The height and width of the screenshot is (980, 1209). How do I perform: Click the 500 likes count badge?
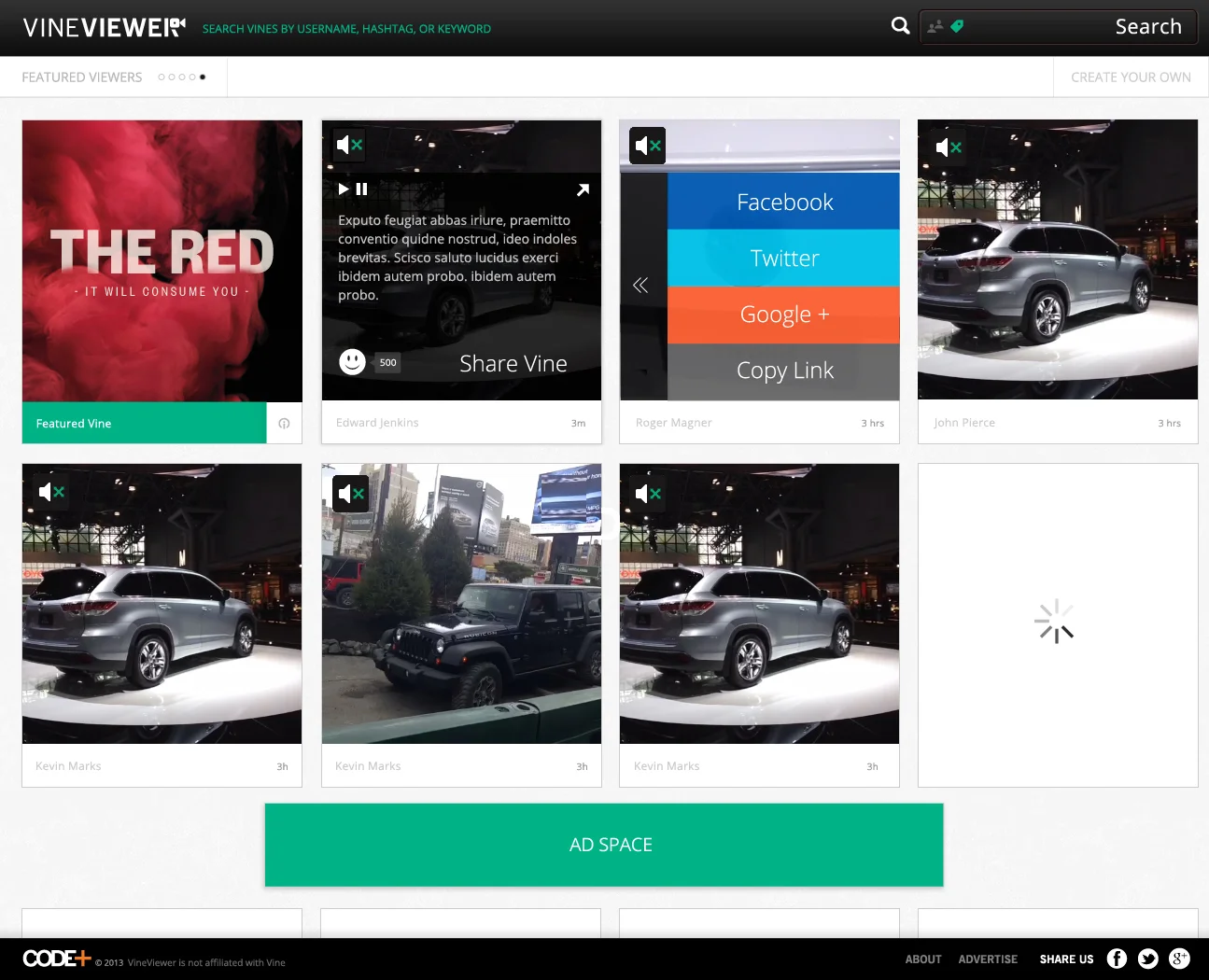(387, 363)
